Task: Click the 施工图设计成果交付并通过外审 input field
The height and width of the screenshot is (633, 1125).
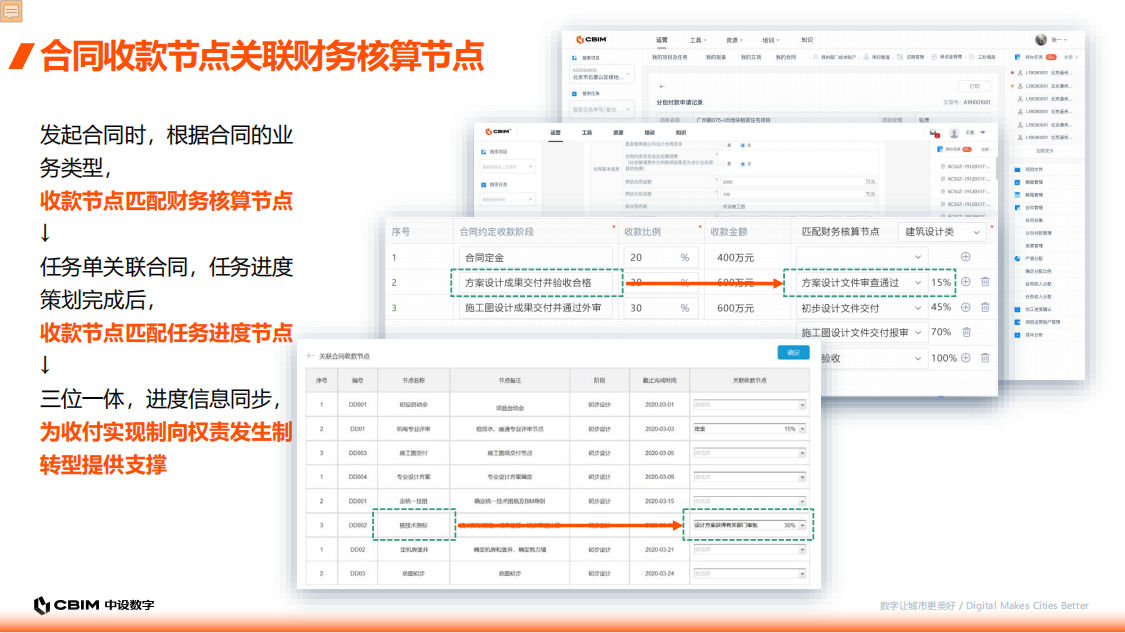Action: 535,307
